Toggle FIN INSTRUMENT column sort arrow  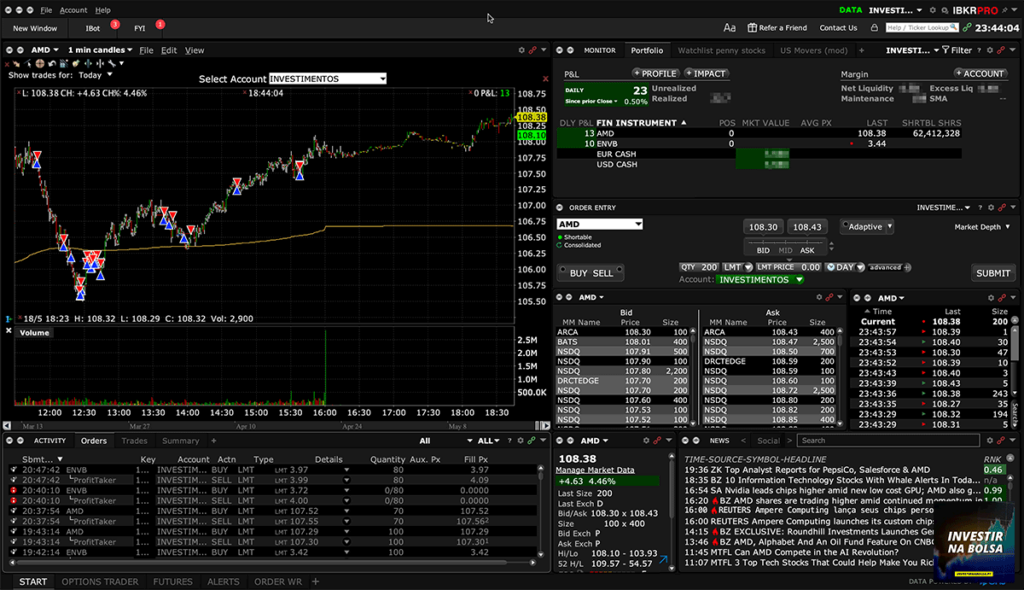(x=684, y=122)
